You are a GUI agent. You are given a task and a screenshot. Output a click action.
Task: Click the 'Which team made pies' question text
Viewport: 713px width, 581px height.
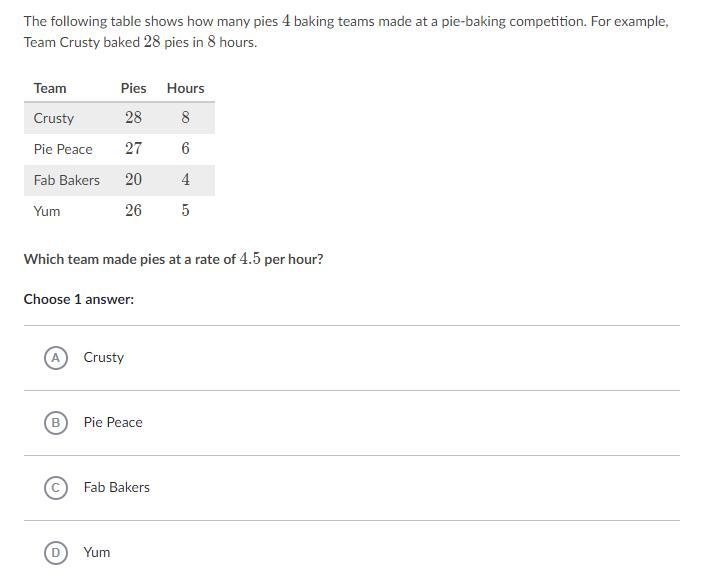174,259
